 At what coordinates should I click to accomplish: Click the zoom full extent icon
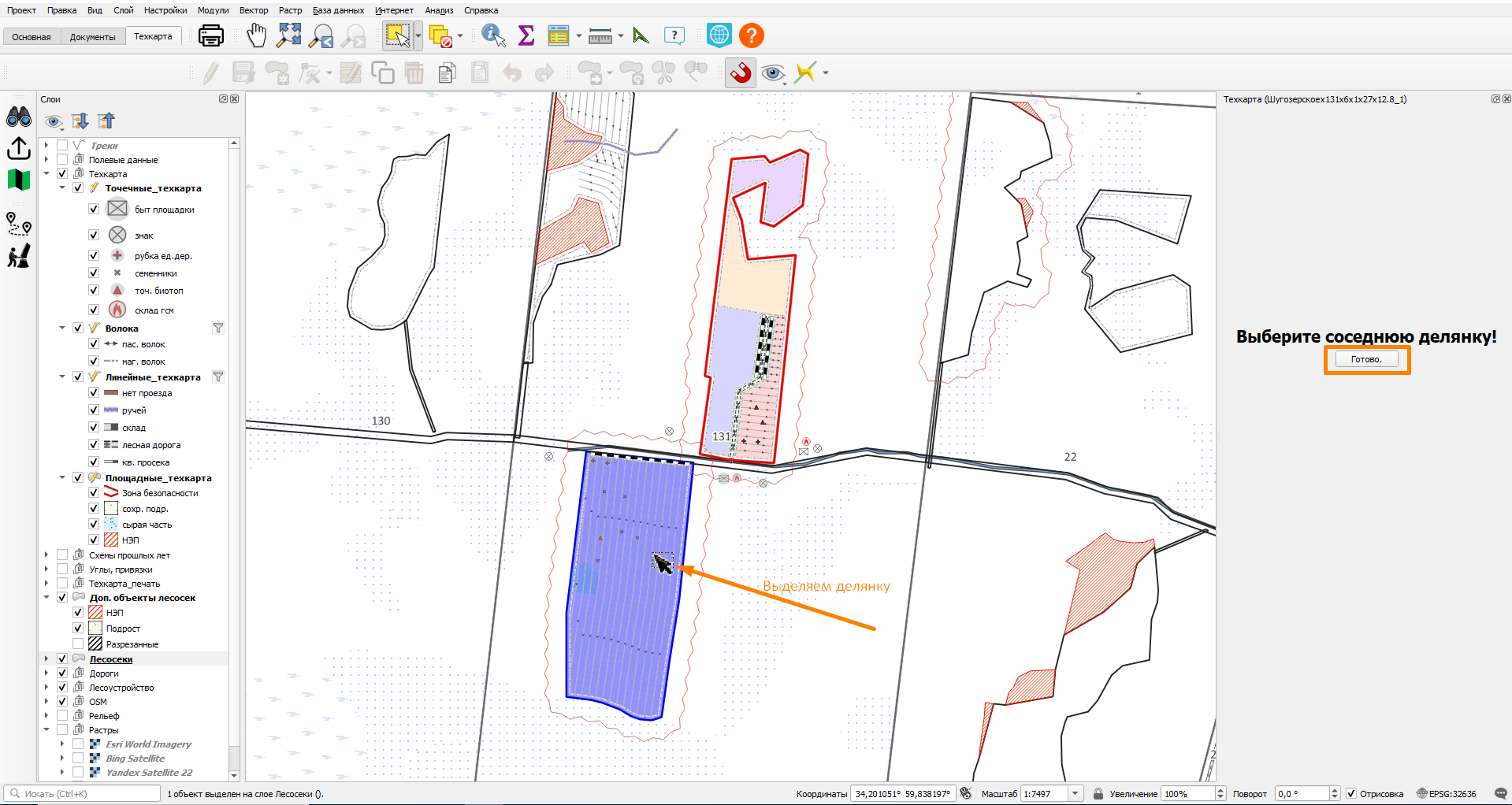(289, 35)
